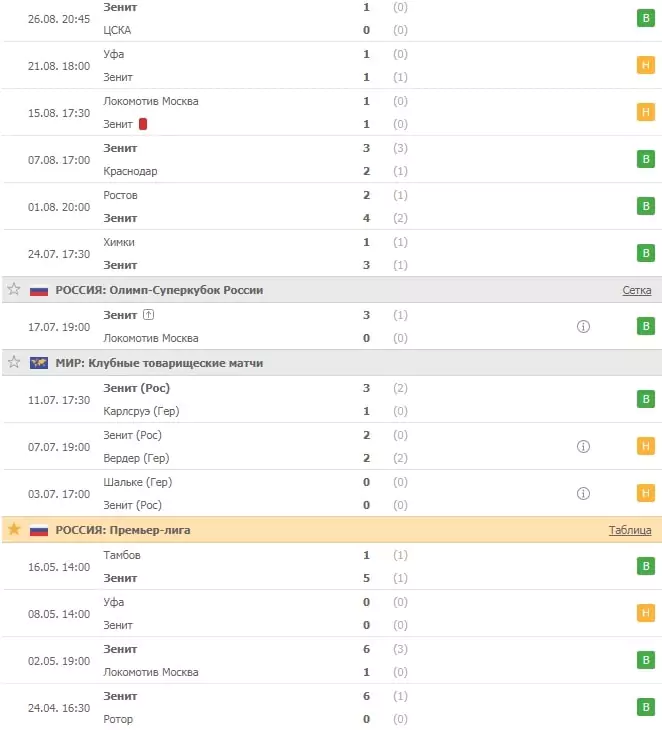The width and height of the screenshot is (662, 730).
Task: Click world flag icon in Клубные товарищеские header
Action: [39, 363]
